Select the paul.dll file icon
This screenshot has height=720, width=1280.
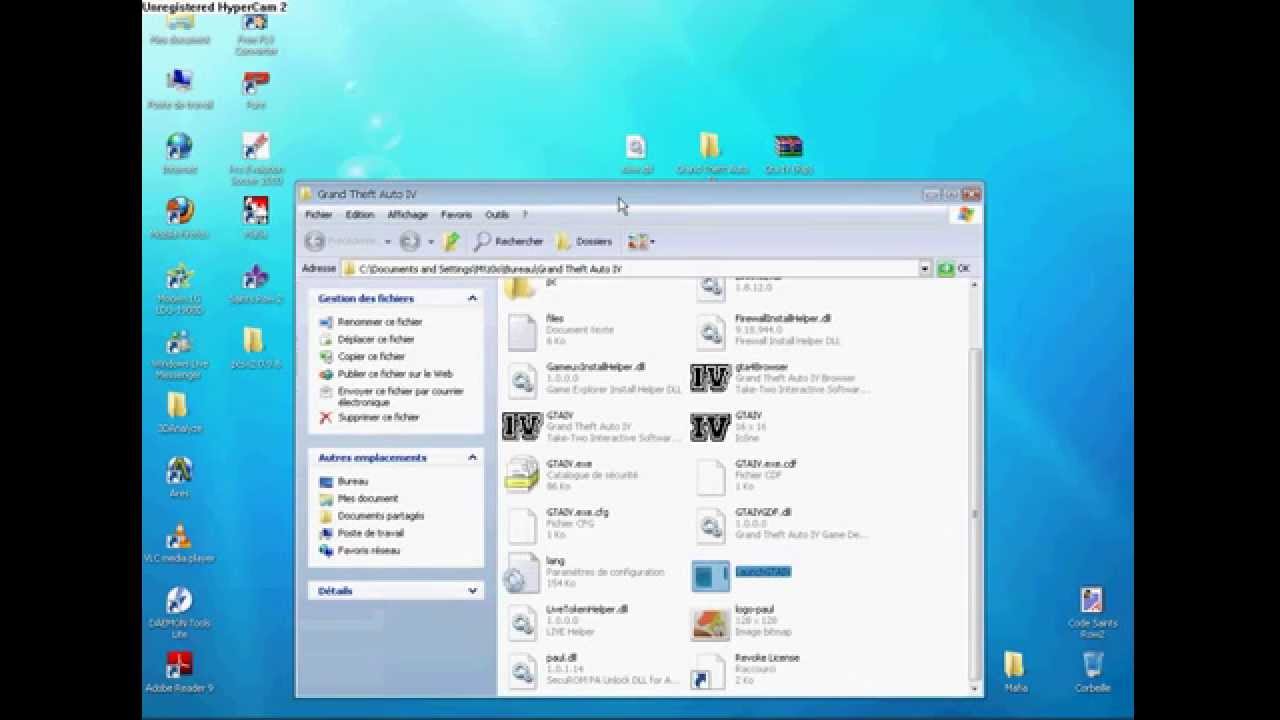tap(522, 670)
